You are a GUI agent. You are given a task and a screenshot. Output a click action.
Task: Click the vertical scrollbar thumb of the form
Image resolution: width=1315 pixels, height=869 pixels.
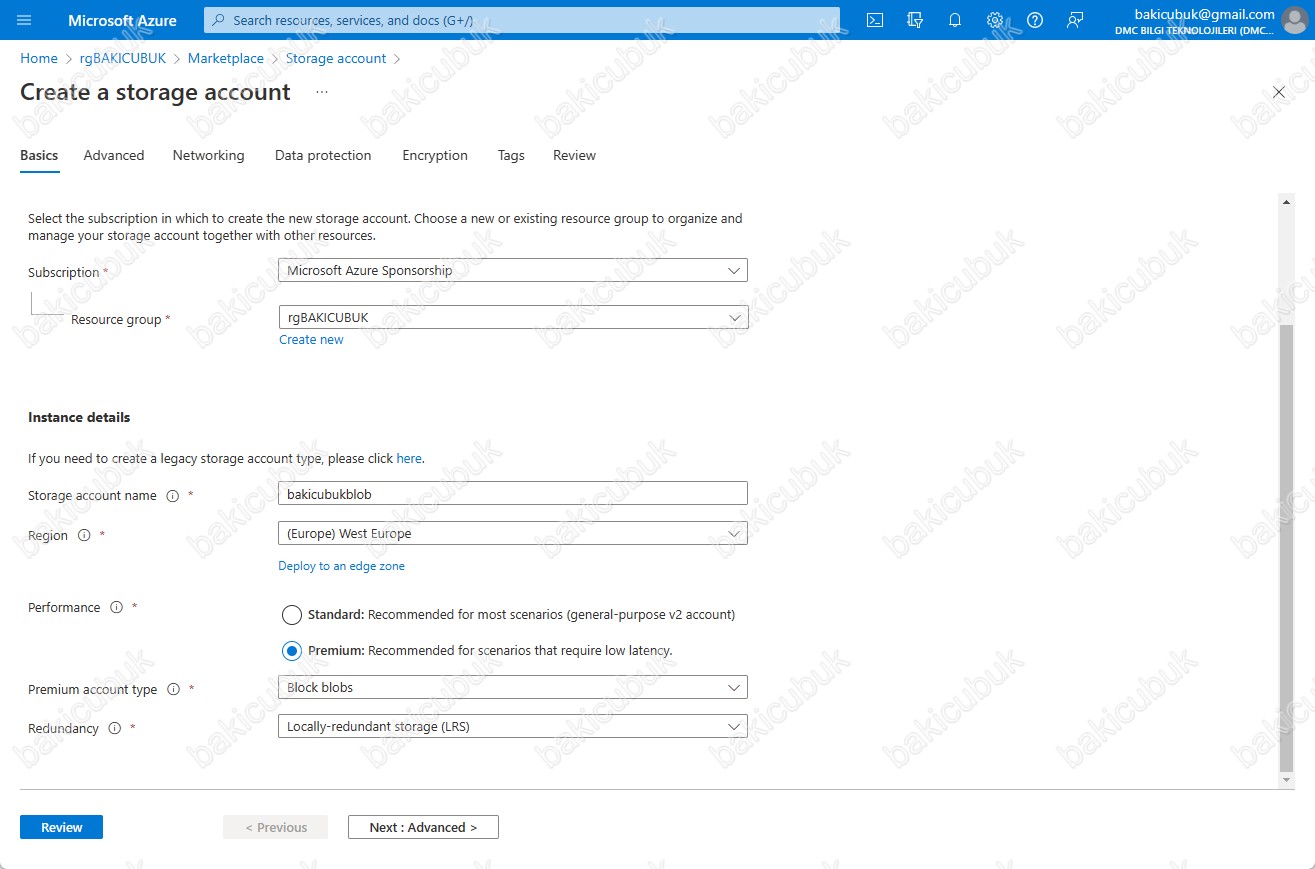[x=1287, y=547]
